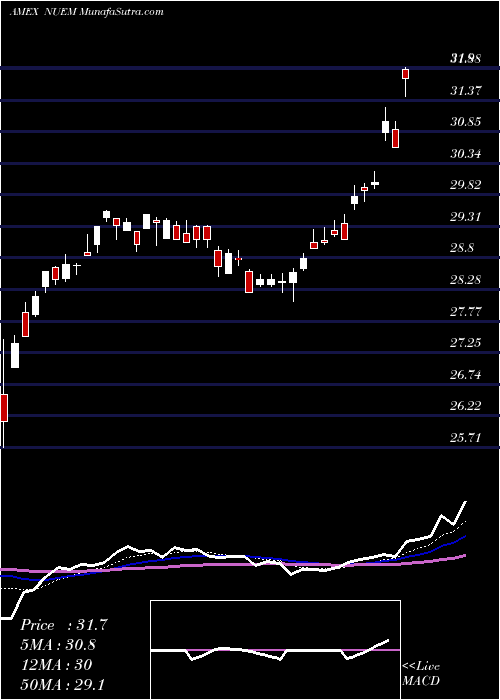Click the 25.71 price axis label

pos(466,438)
